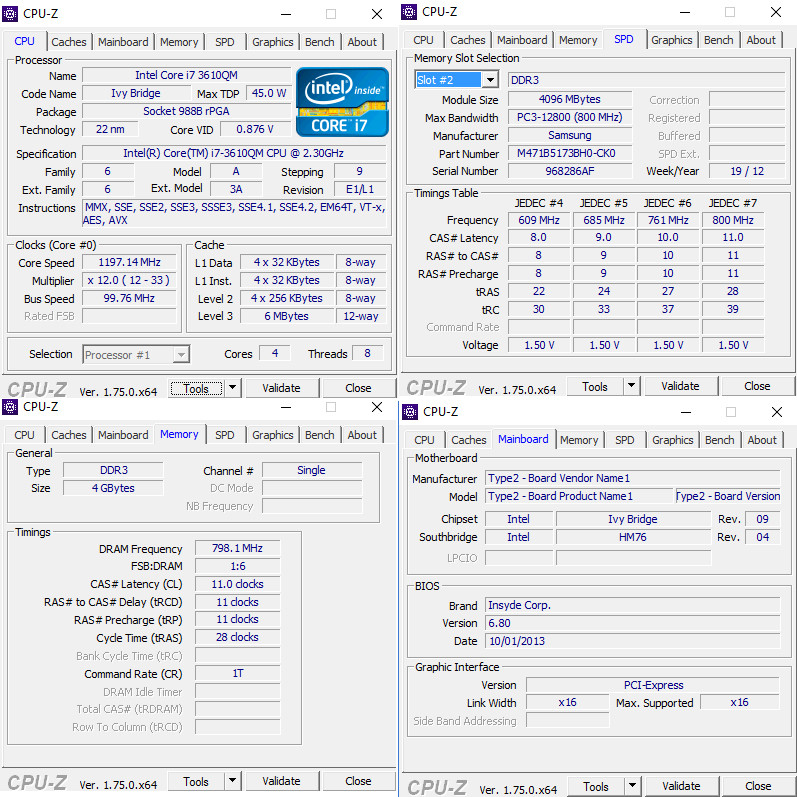Click Max TDP value 45.0 W
The image size is (797, 797).
click(268, 94)
